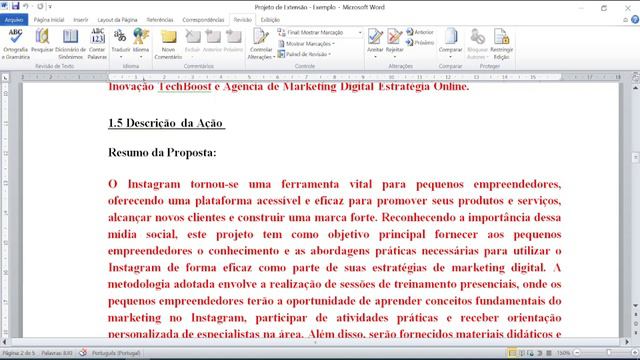Switch to the Exibição tab
Viewport: 640px width, 360px height.
click(x=270, y=20)
